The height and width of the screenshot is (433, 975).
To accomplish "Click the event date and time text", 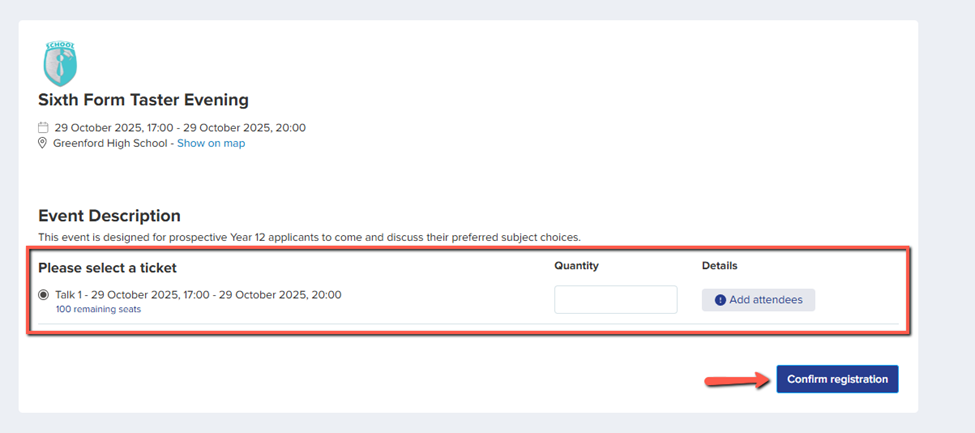I will [180, 128].
